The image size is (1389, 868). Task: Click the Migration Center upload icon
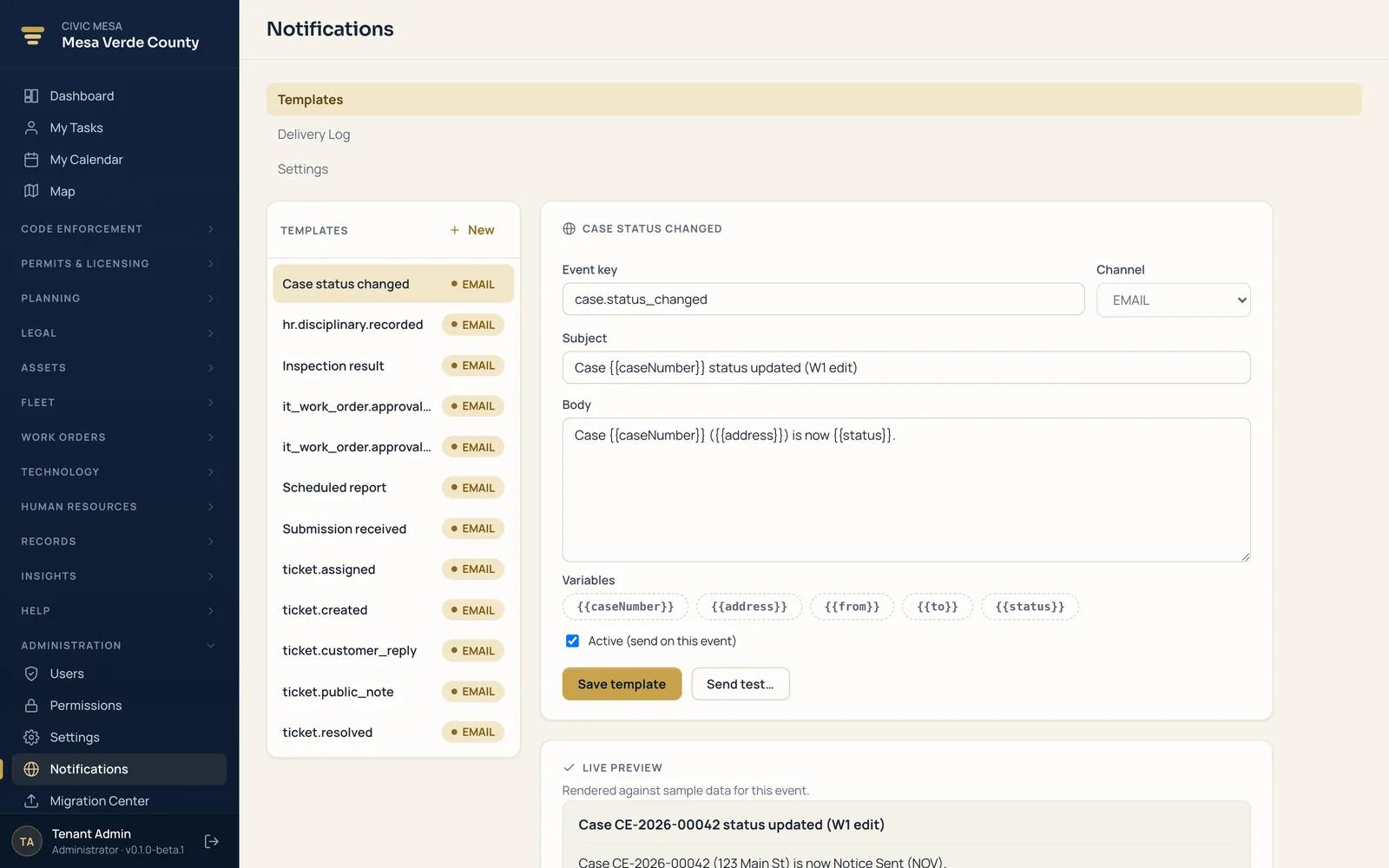(x=31, y=801)
